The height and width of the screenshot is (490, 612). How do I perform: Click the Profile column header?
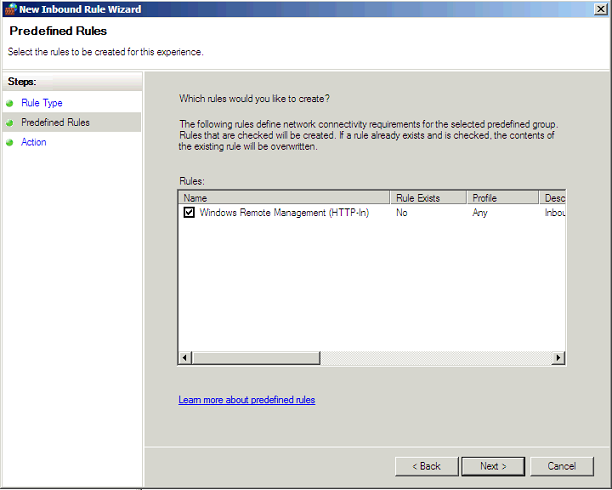point(503,198)
